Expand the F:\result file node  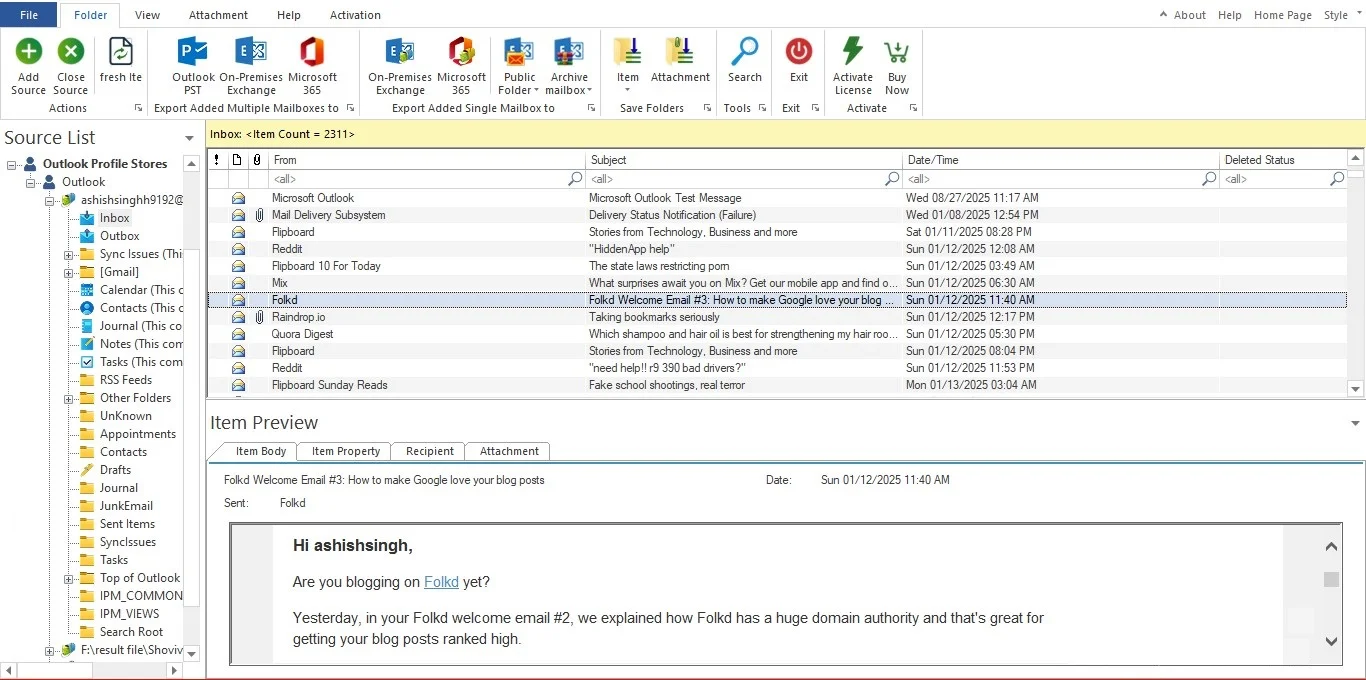(x=49, y=650)
